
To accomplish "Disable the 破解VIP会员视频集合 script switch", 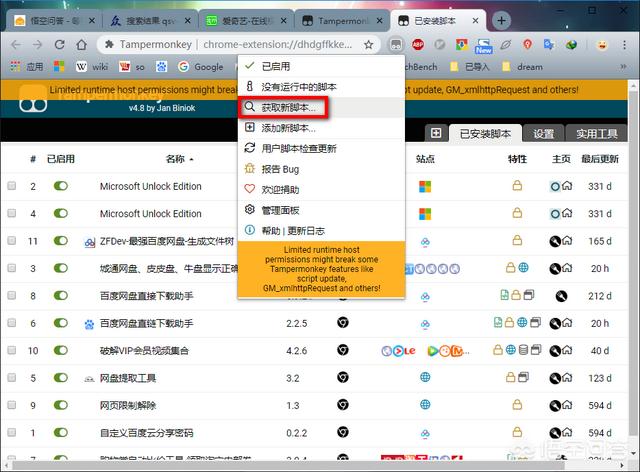I will 61,350.
